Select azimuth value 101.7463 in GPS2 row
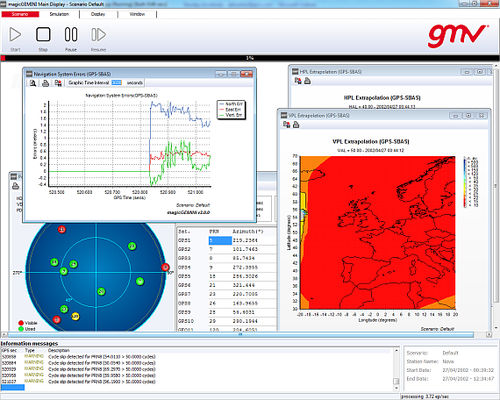Viewport: 500px width, 400px height. [x=245, y=249]
